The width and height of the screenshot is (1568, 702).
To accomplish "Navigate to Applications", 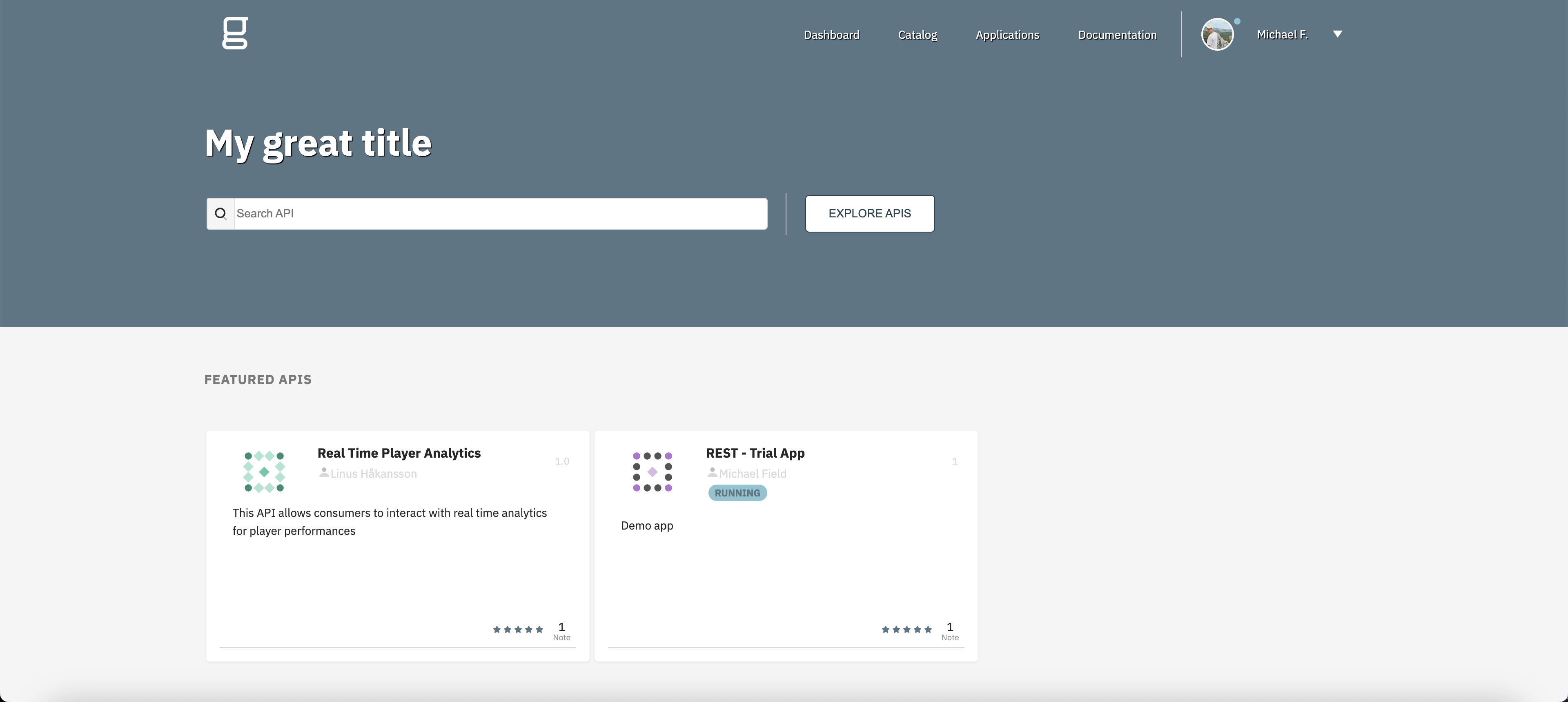I will click(x=1007, y=35).
